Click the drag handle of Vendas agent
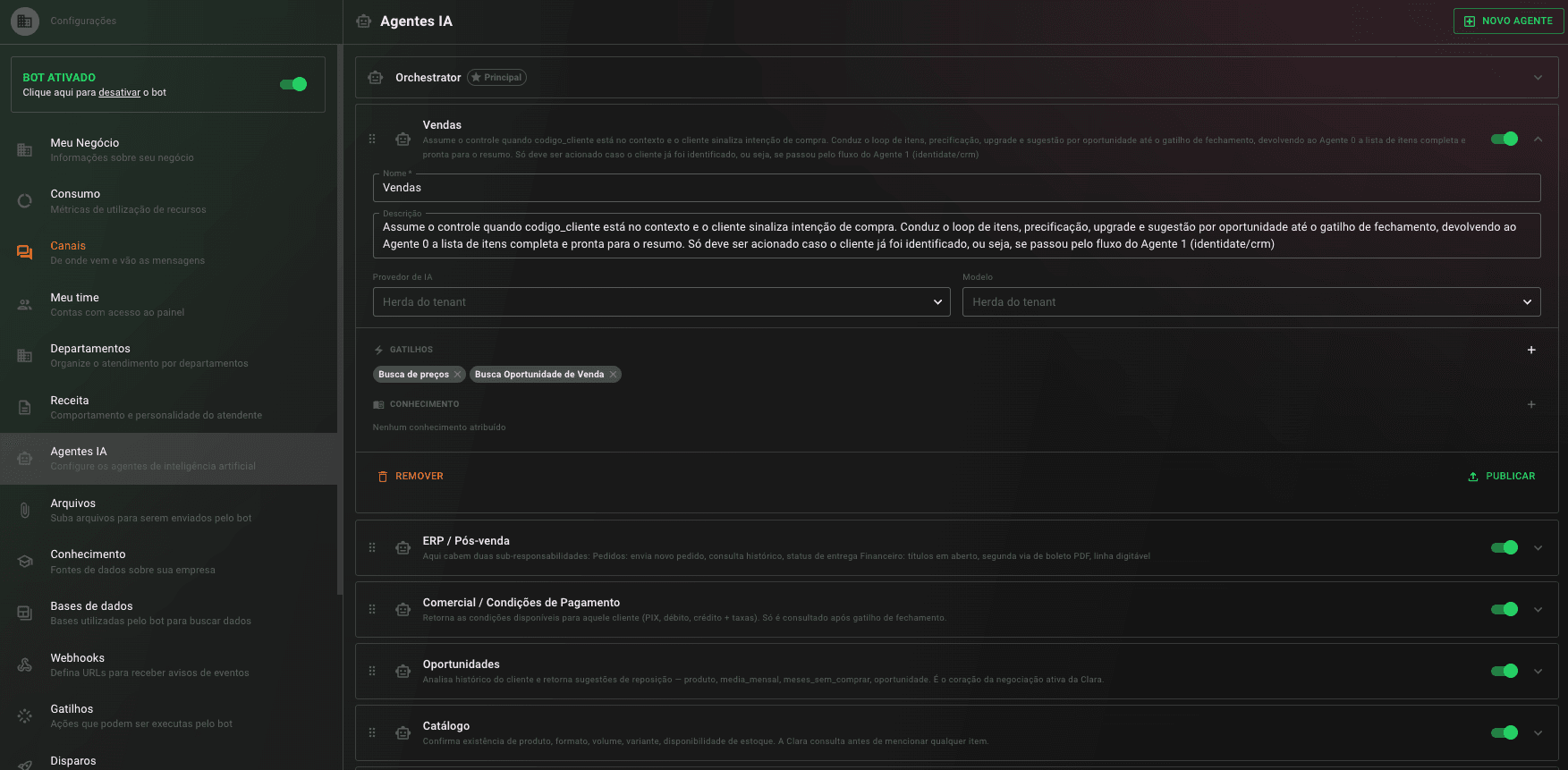 (x=372, y=139)
